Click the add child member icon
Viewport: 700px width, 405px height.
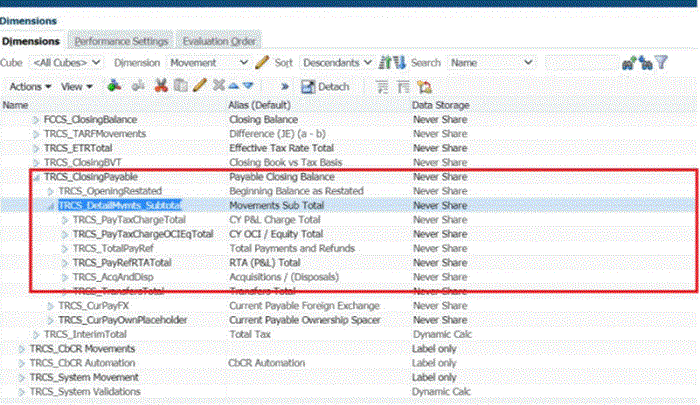[x=114, y=86]
